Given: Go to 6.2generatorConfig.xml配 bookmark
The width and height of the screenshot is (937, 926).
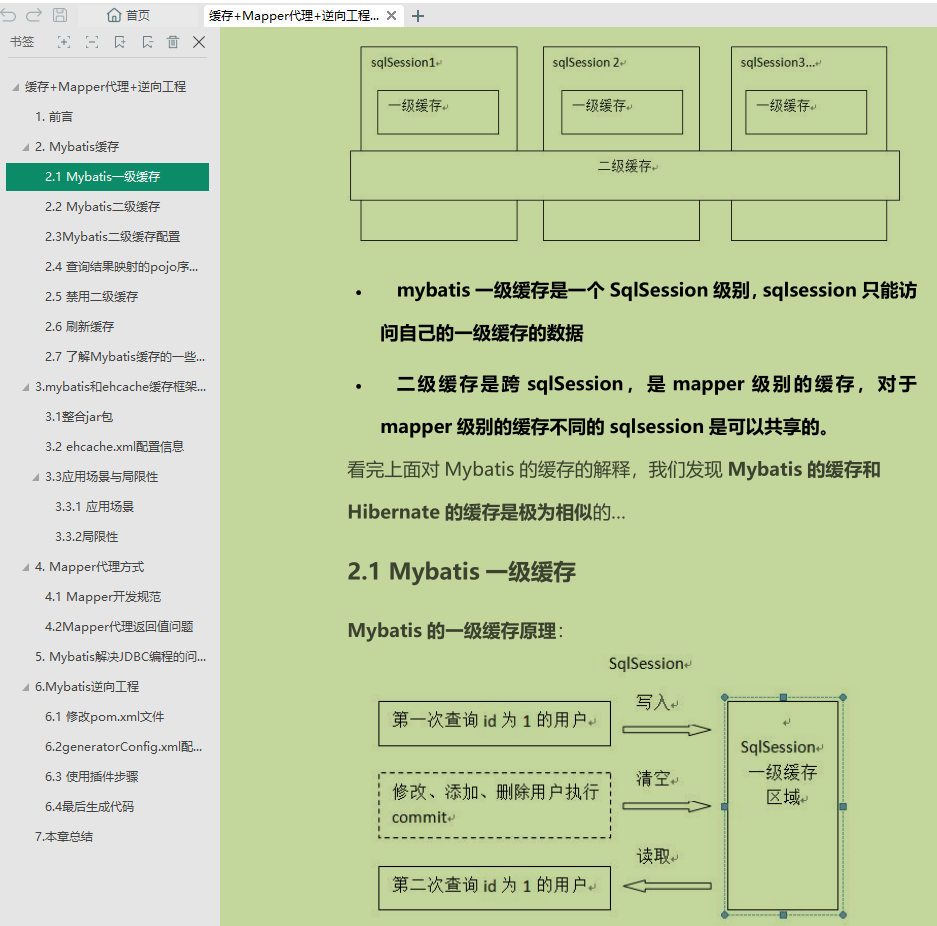Looking at the screenshot, I should pyautogui.click(x=123, y=747).
